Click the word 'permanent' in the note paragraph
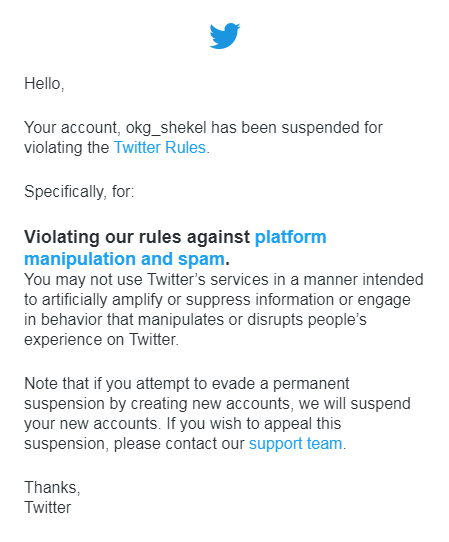This screenshot has width=449, height=542. click(x=311, y=384)
